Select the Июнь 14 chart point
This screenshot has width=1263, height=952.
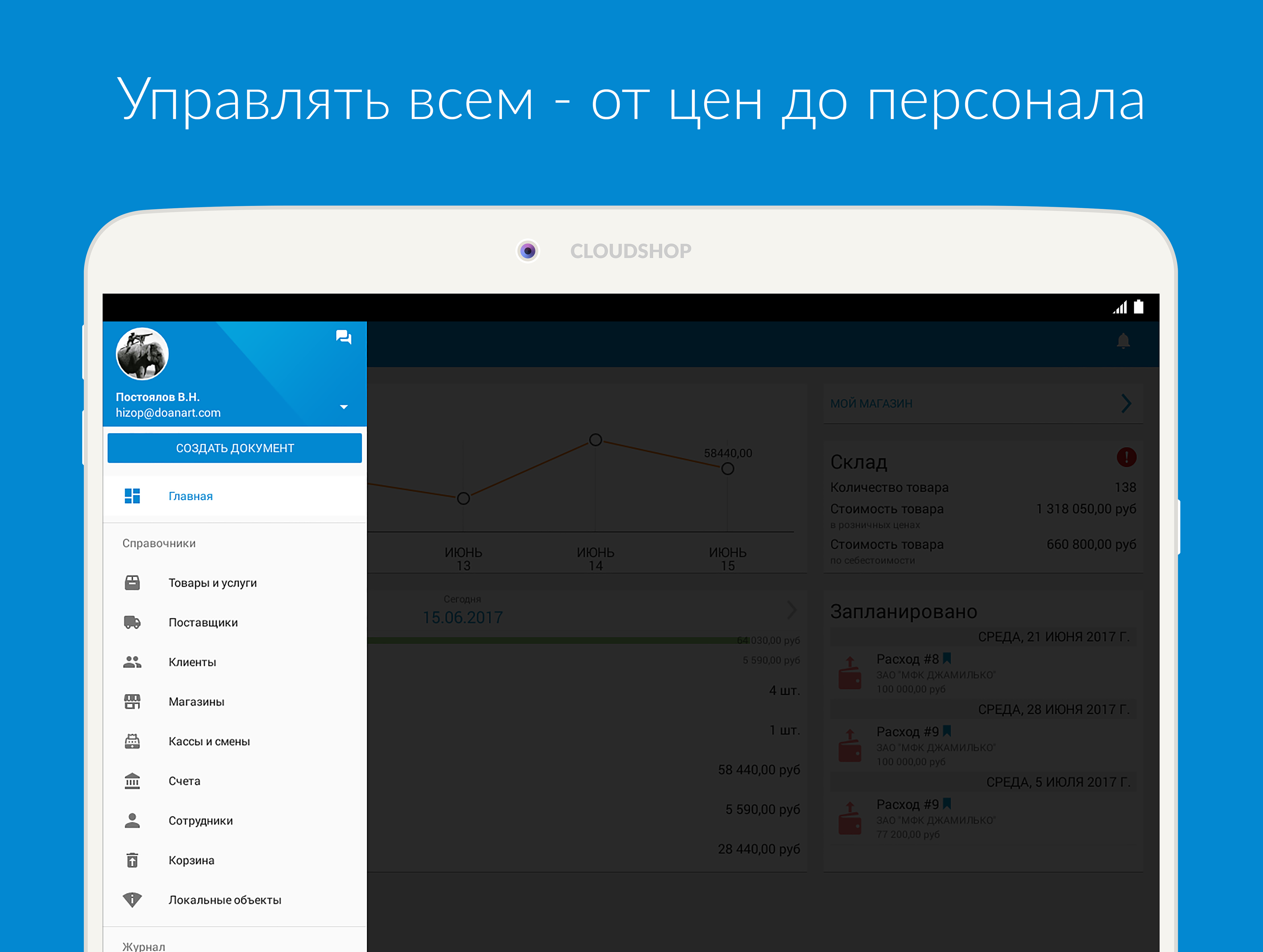[595, 439]
